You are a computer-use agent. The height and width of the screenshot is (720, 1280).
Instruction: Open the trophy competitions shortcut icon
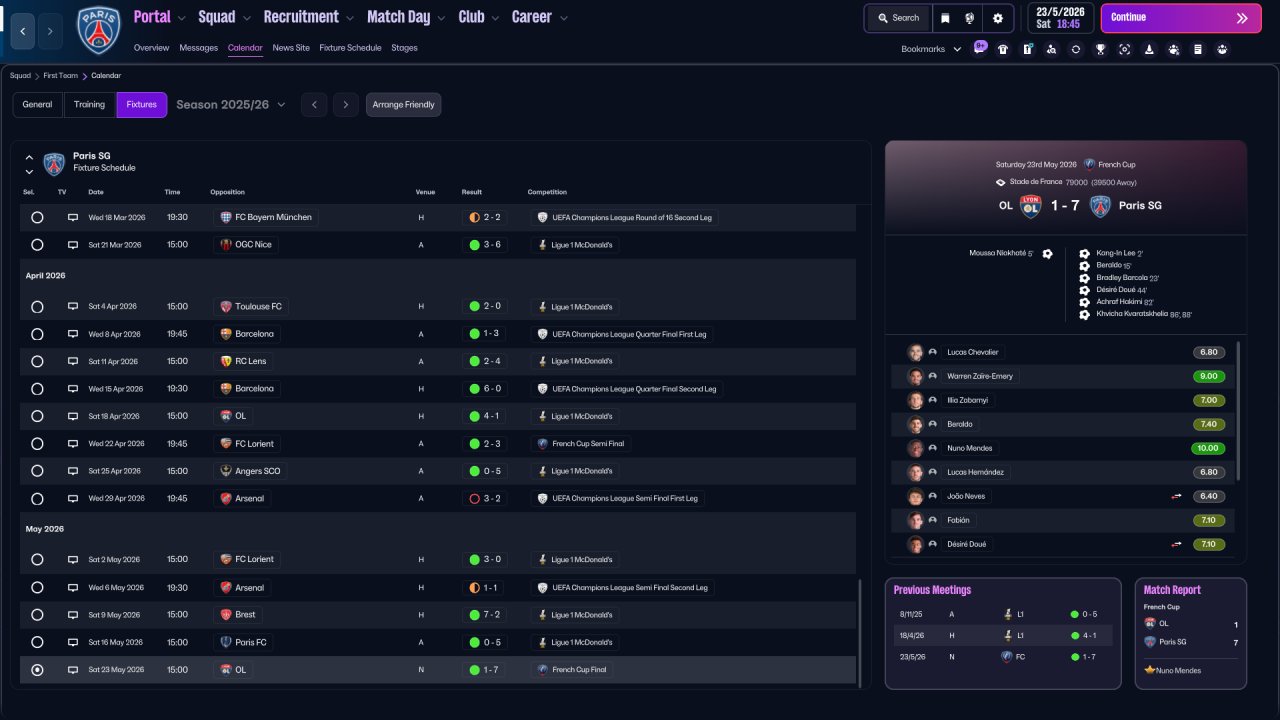pos(1100,49)
